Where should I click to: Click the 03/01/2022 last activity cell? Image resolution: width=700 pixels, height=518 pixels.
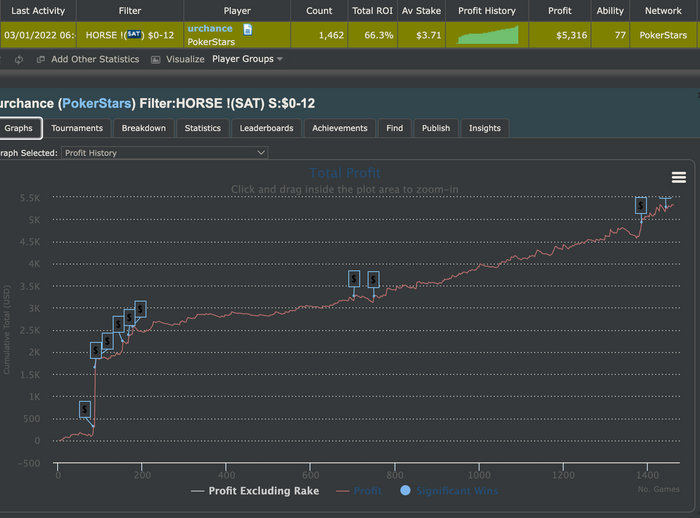pyautogui.click(x=38, y=35)
